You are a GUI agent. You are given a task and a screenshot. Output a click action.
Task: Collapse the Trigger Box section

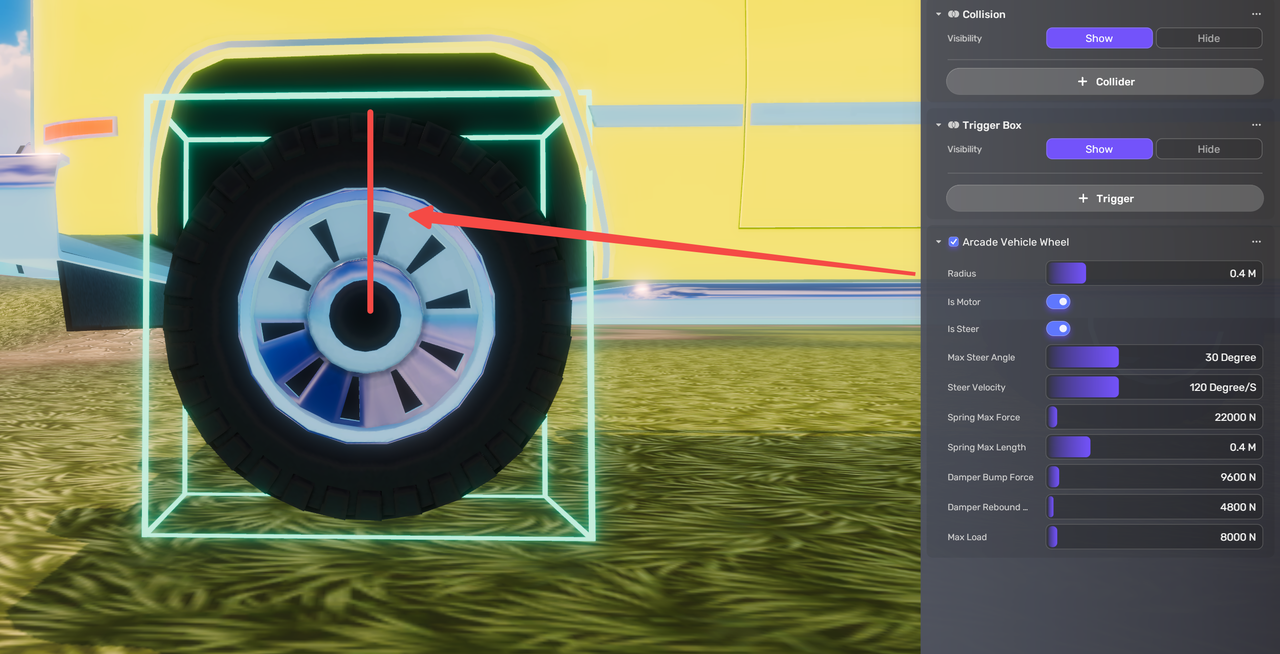pos(937,125)
